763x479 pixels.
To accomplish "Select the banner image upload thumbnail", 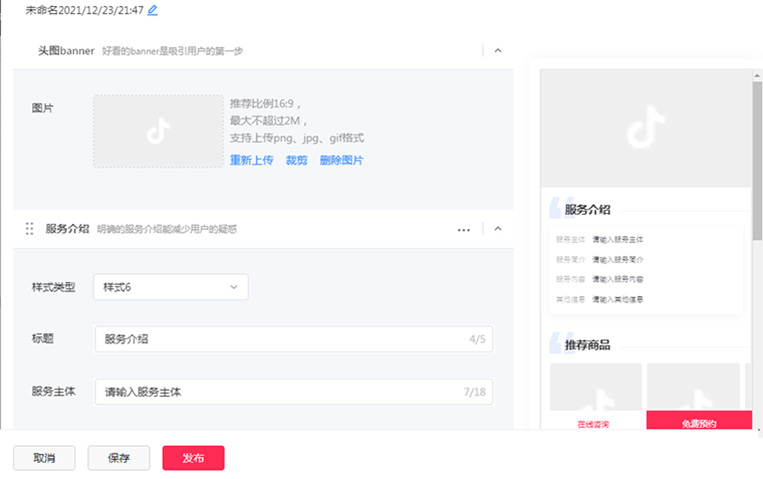I will [159, 131].
